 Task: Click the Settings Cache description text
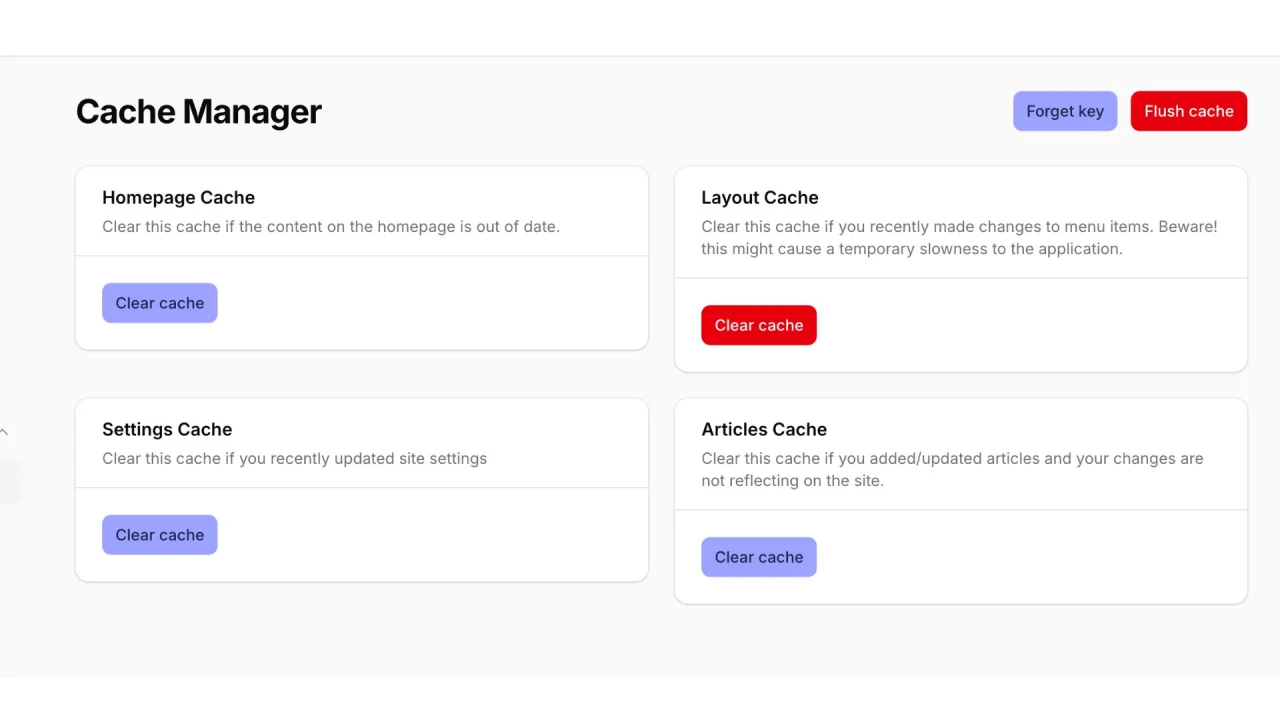pyautogui.click(x=294, y=458)
